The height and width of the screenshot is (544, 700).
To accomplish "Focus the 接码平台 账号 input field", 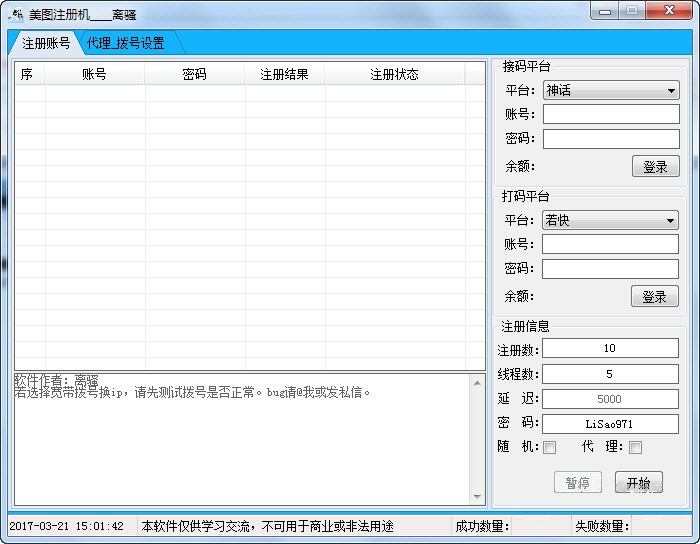I will pos(611,114).
